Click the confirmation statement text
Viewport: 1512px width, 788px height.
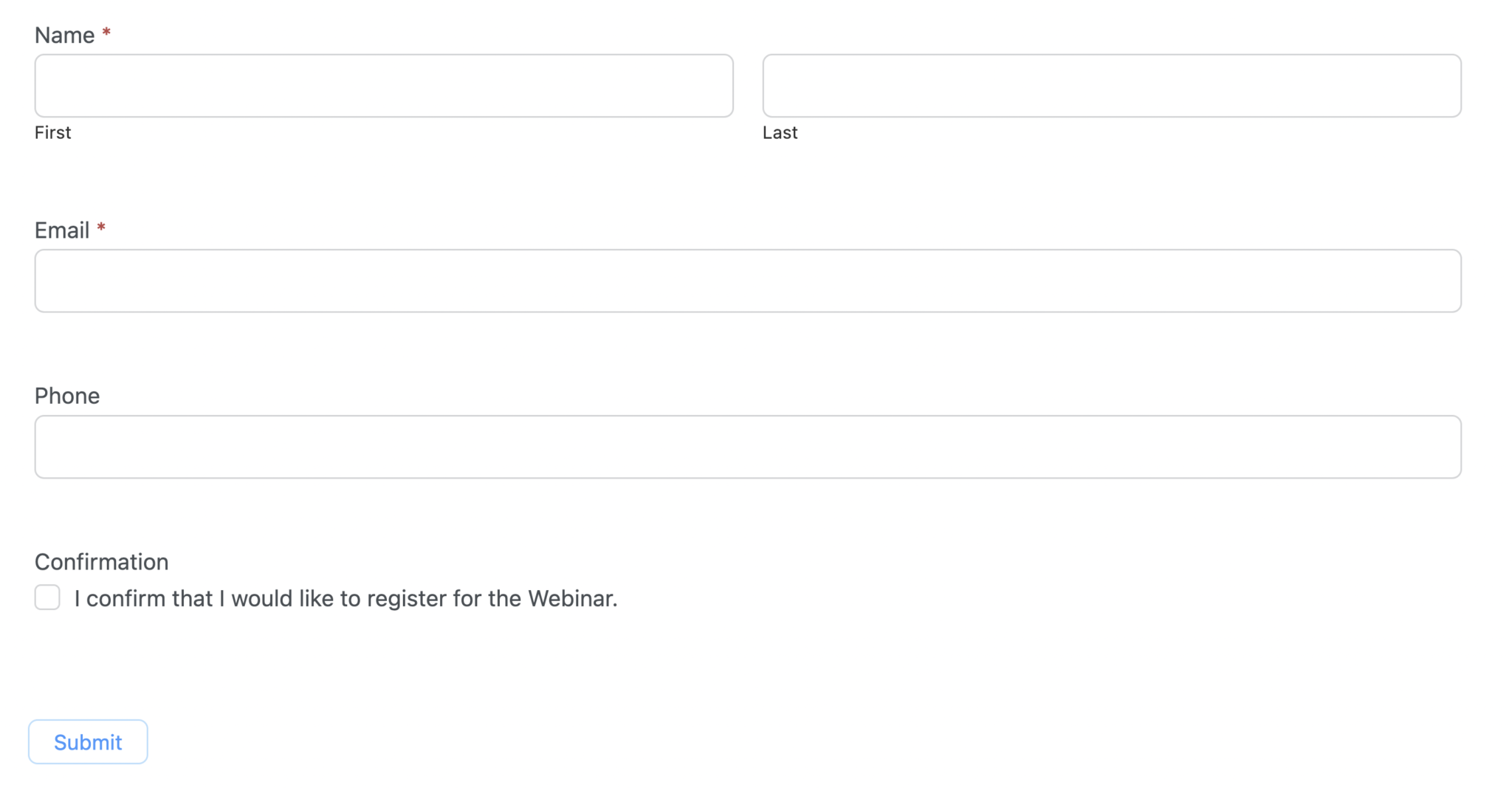pyautogui.click(x=346, y=598)
